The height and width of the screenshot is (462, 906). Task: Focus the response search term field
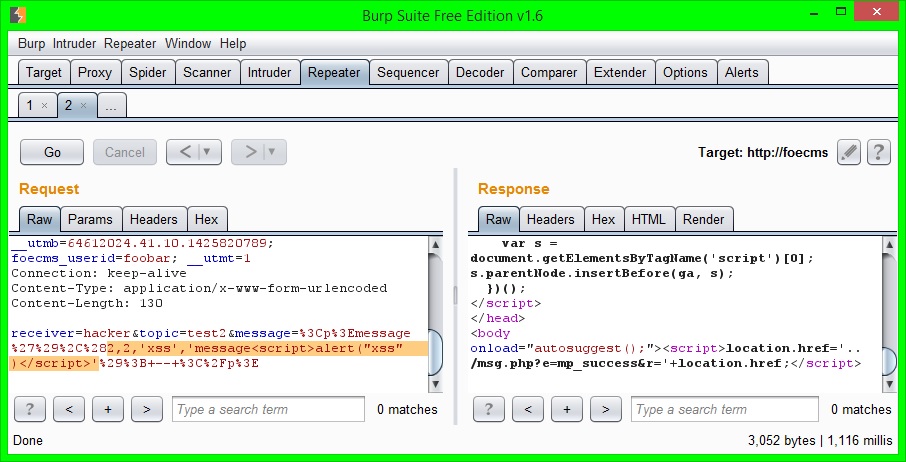point(725,409)
